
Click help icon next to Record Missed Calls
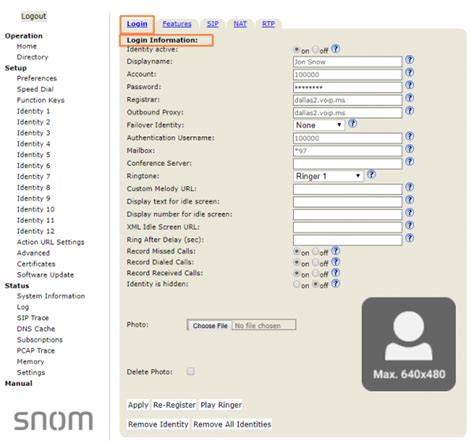(x=336, y=251)
